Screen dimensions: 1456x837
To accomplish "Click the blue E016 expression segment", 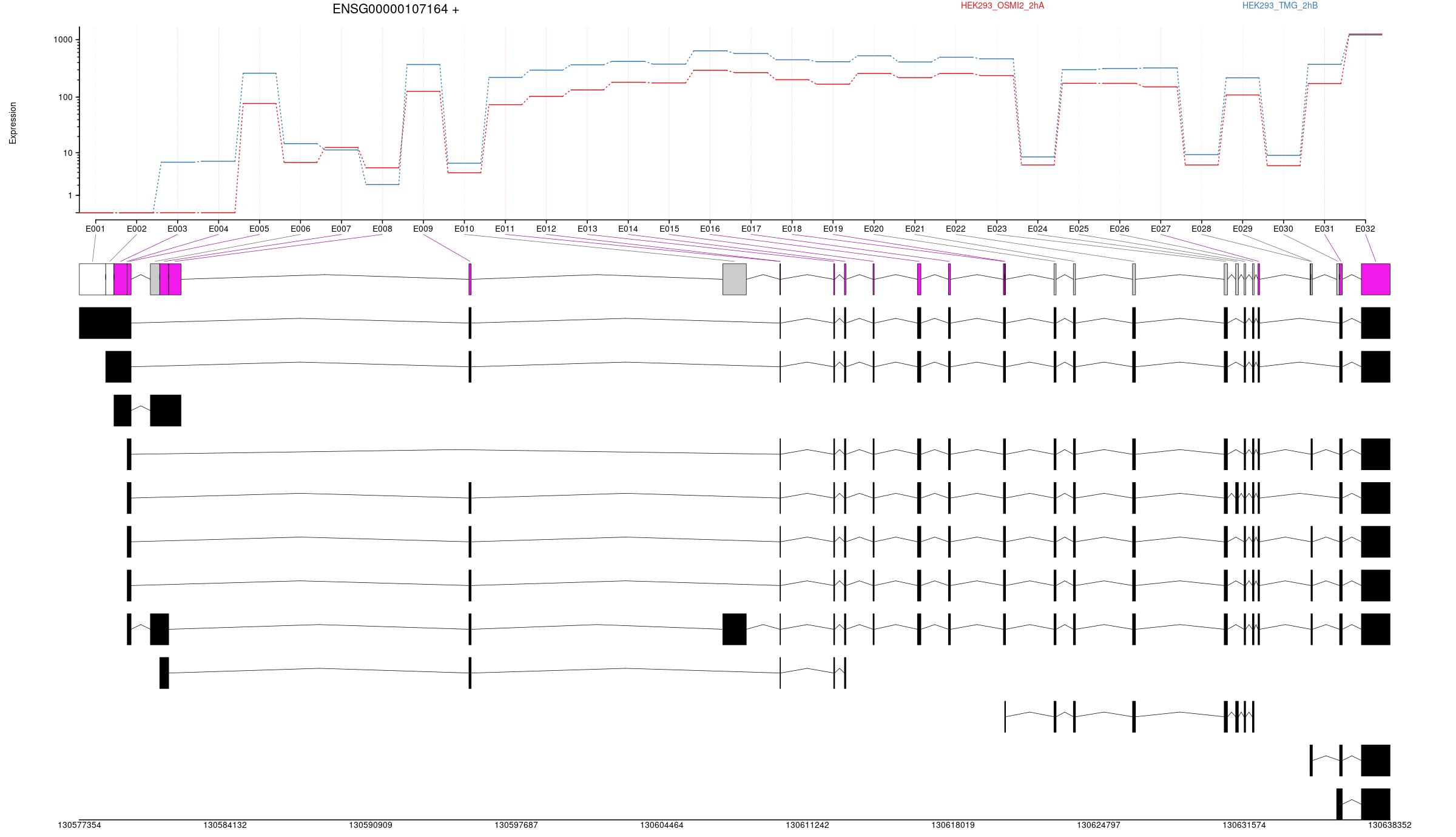I will point(710,51).
